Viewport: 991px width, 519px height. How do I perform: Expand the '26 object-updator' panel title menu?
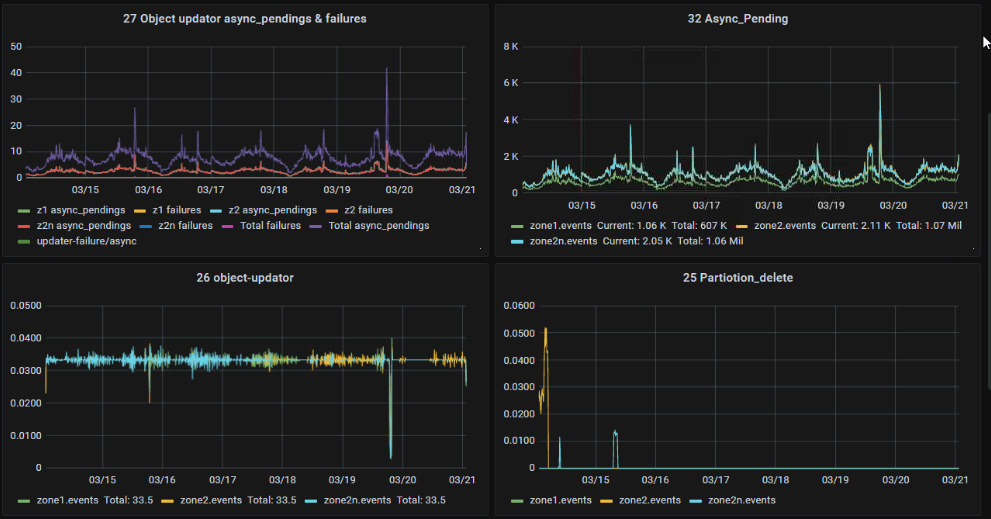tap(244, 278)
